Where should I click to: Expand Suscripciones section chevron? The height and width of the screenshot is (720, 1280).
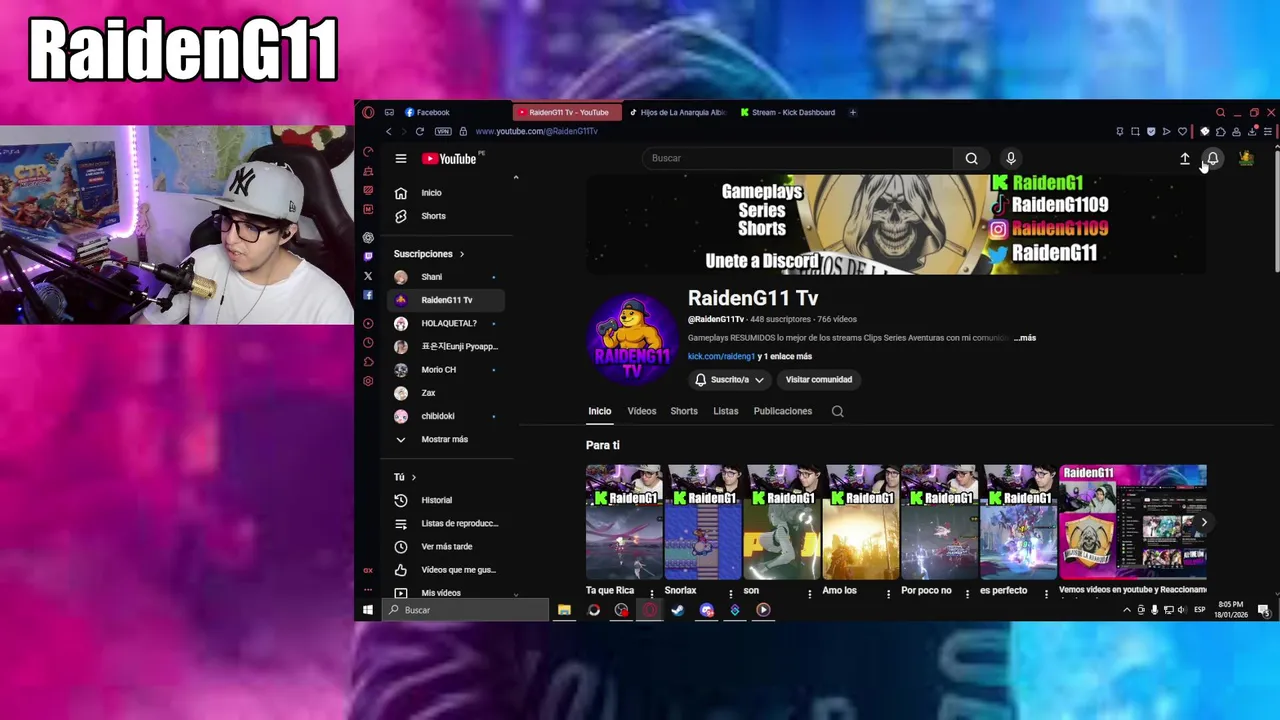461,254
